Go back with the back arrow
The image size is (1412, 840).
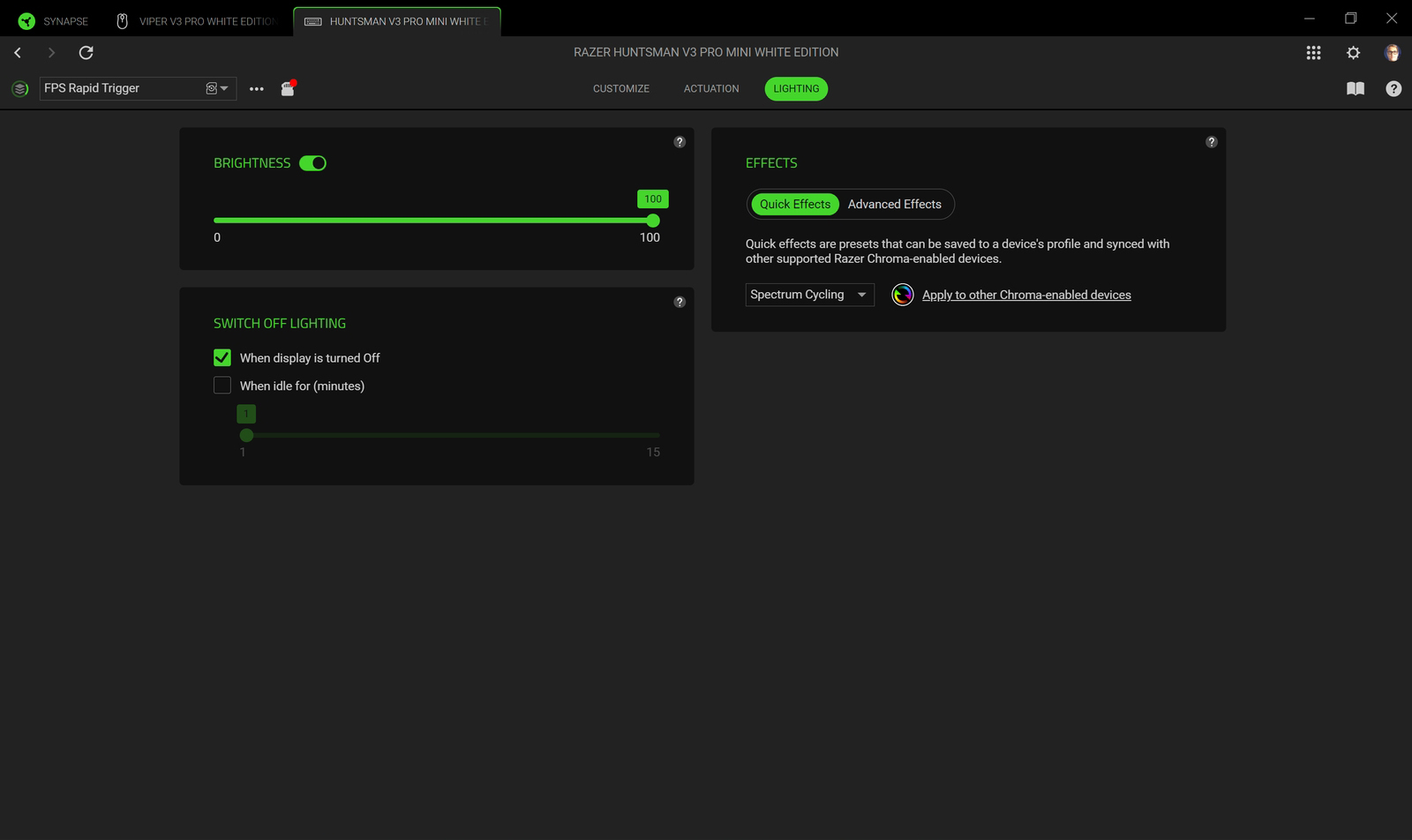(18, 53)
